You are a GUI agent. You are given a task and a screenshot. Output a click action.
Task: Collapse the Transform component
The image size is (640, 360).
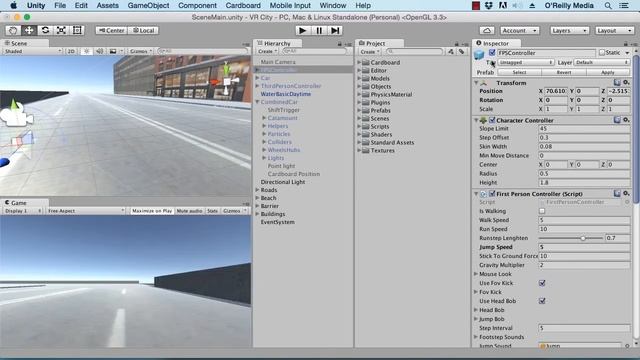coord(476,83)
